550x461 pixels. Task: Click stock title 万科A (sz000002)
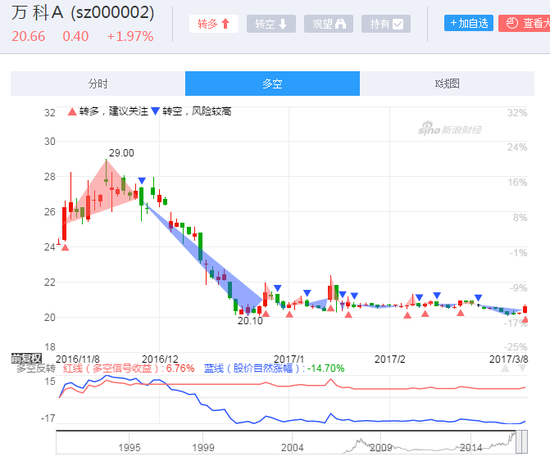(83, 13)
